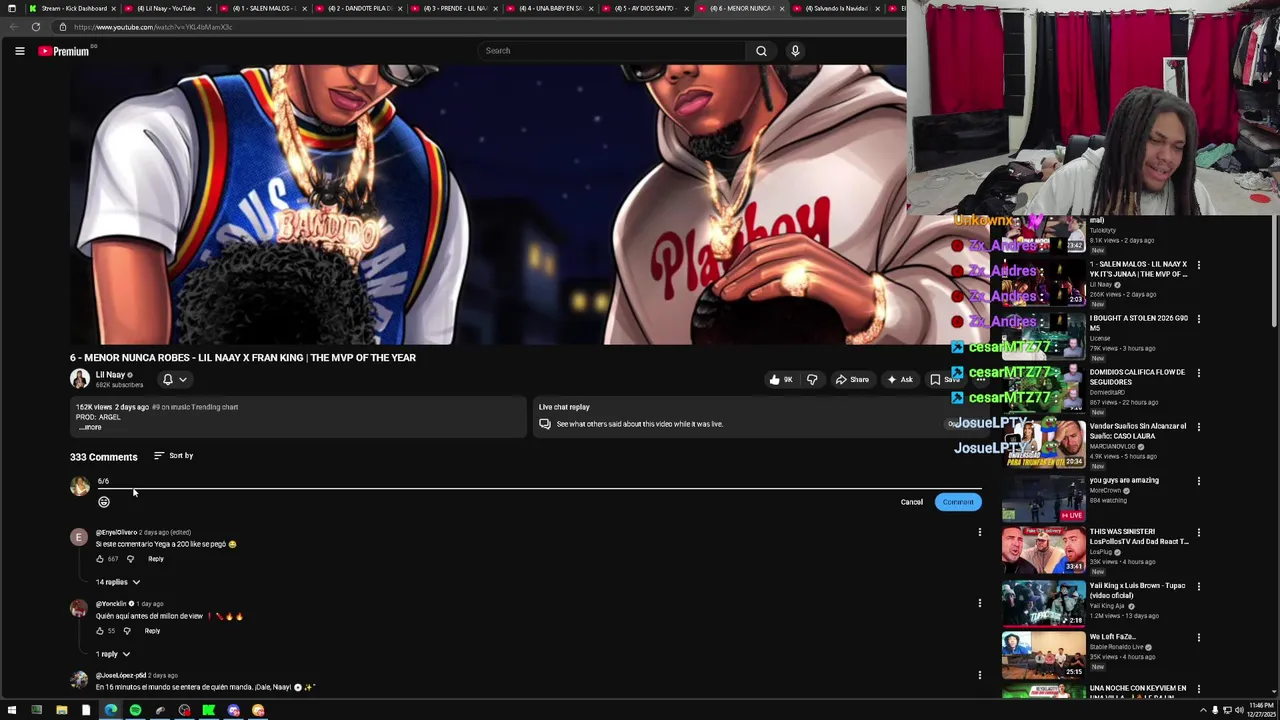
Task: Like the video with the thumbs up
Action: tap(780, 380)
